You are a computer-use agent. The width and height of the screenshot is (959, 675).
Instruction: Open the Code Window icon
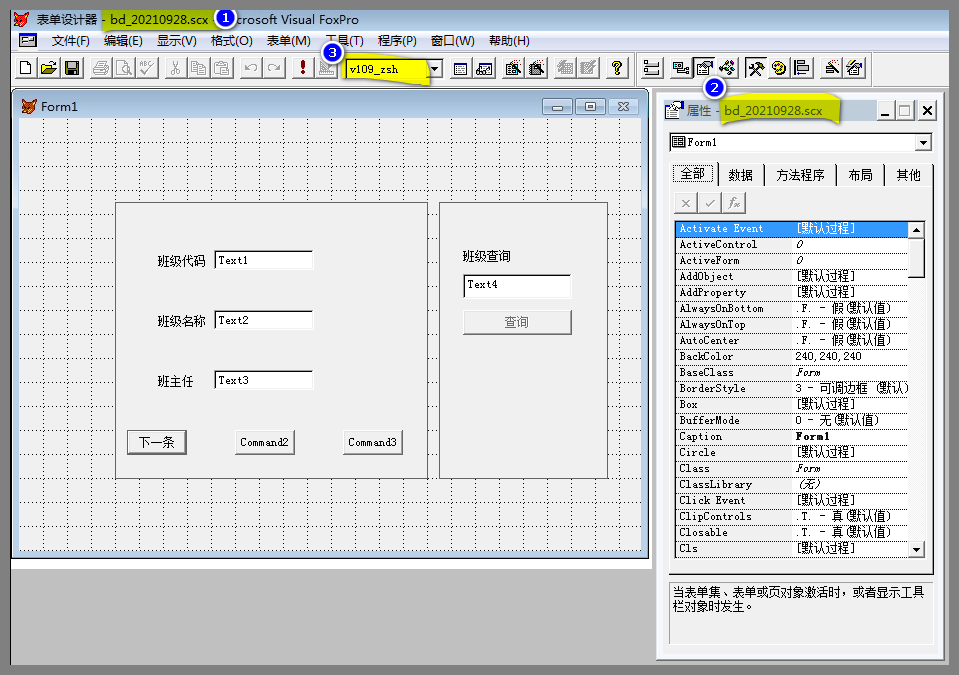pyautogui.click(x=727, y=68)
